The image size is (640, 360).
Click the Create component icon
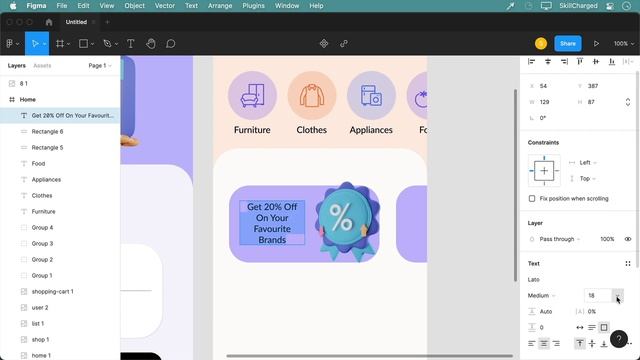click(x=324, y=43)
